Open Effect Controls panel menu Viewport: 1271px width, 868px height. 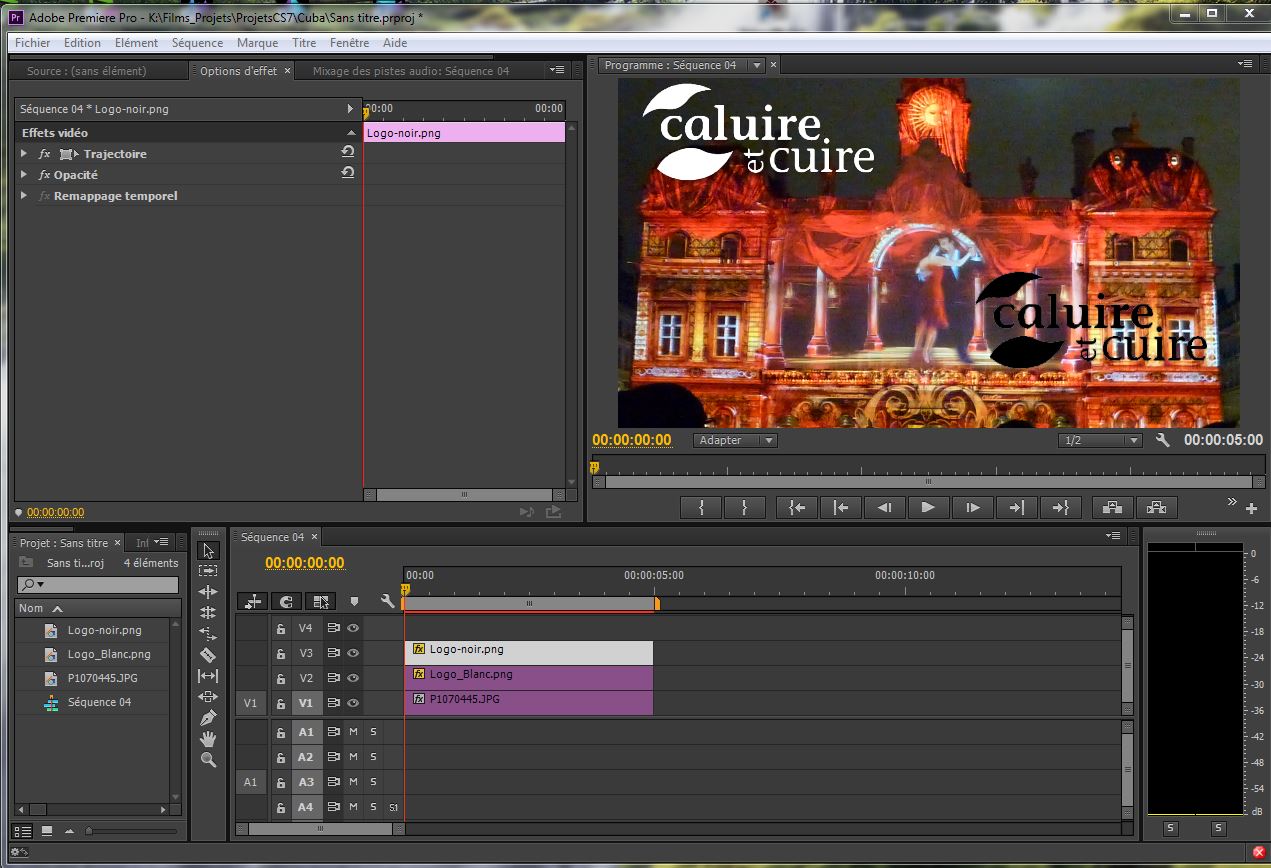557,70
